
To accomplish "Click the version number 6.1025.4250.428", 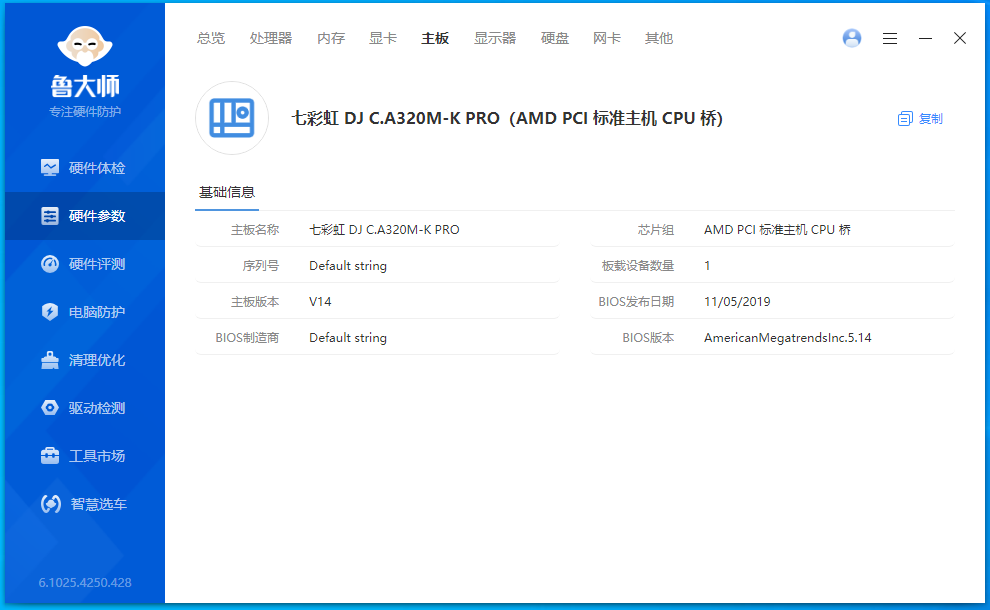I will coord(85,583).
